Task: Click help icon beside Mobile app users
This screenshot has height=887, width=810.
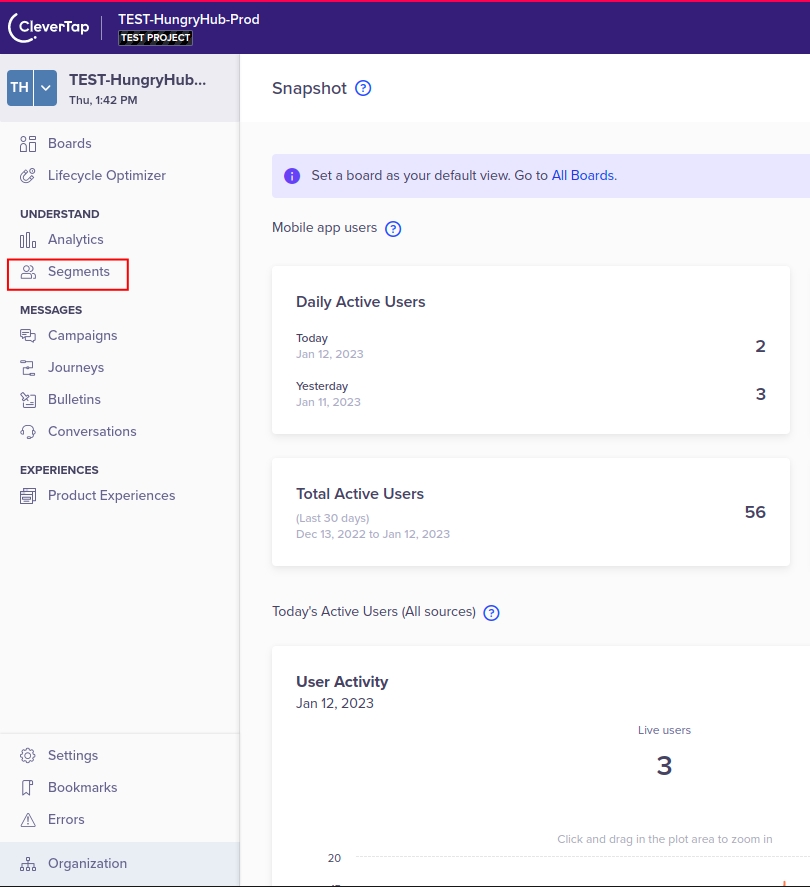Action: tap(393, 229)
